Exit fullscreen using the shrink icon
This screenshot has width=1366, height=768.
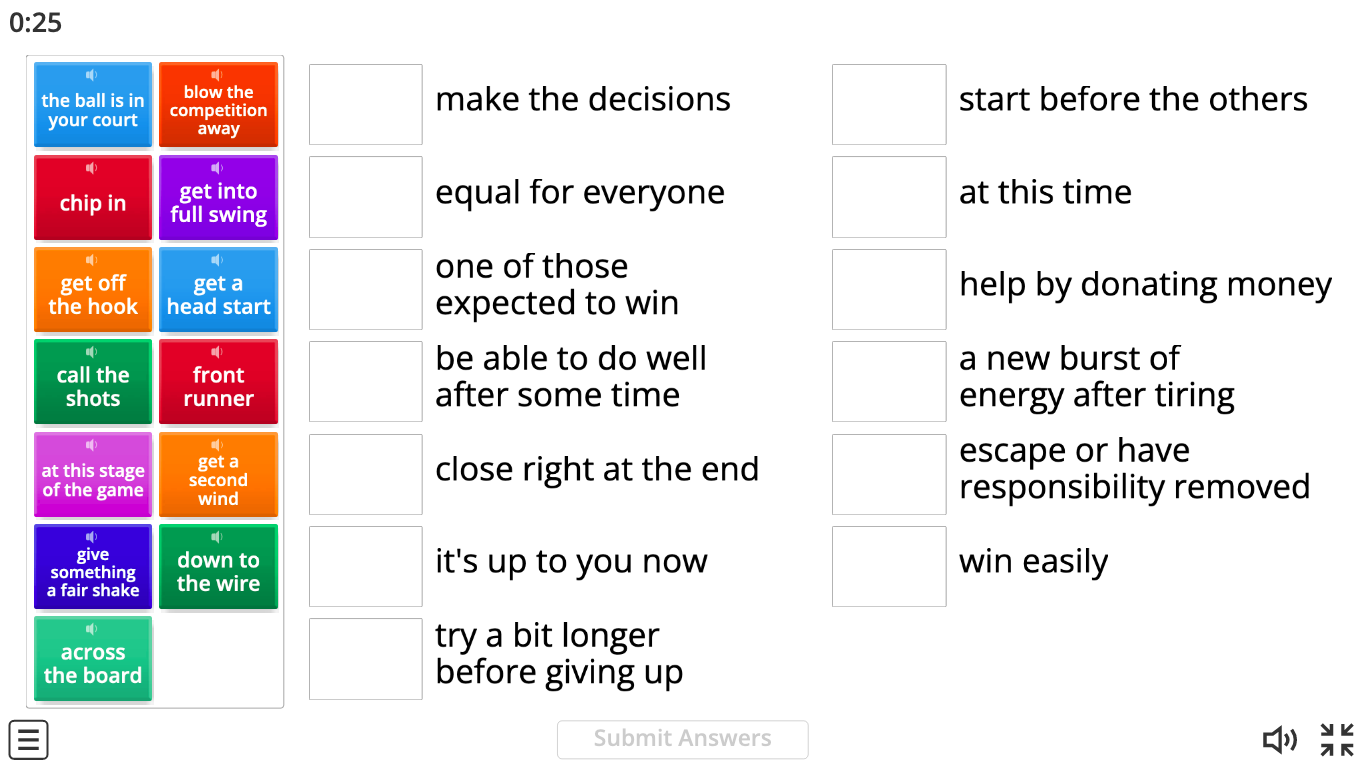point(1336,740)
